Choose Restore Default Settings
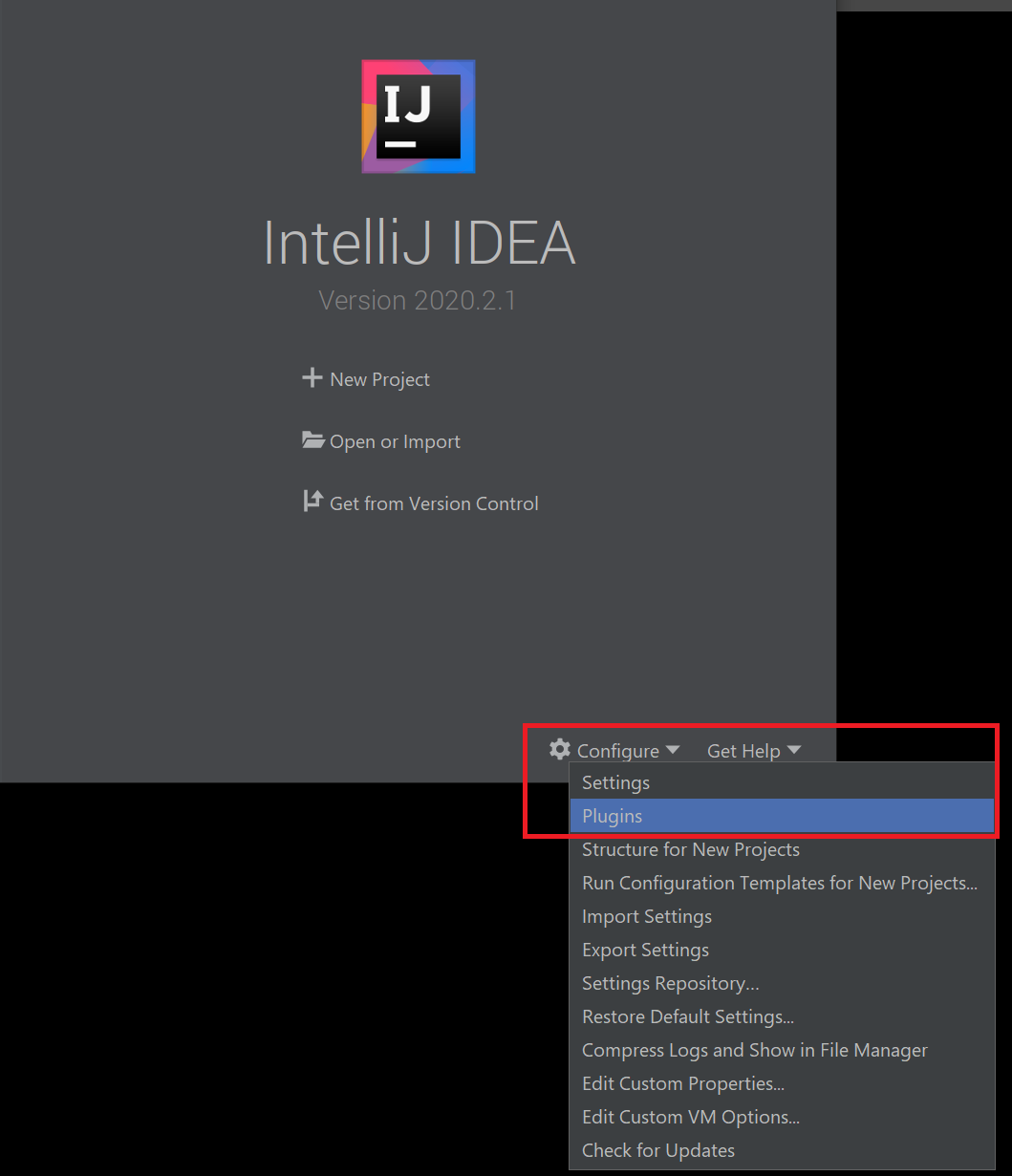 782,1016
